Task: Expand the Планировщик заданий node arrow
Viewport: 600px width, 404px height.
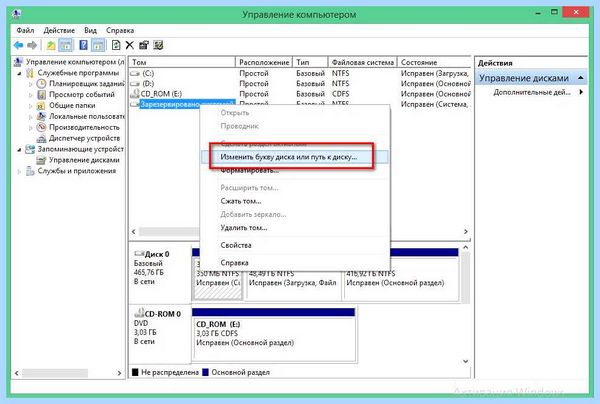Action: click(x=31, y=84)
